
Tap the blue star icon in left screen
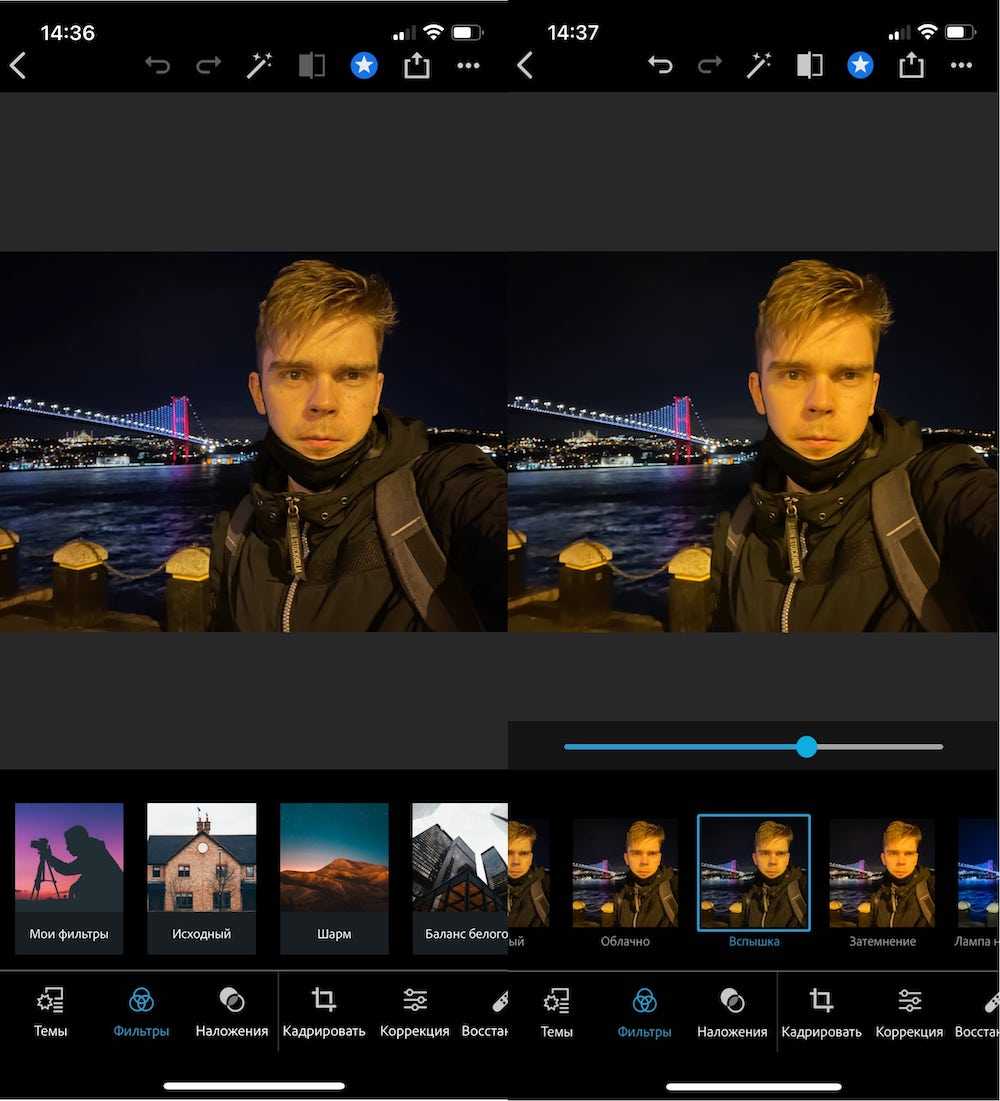364,66
